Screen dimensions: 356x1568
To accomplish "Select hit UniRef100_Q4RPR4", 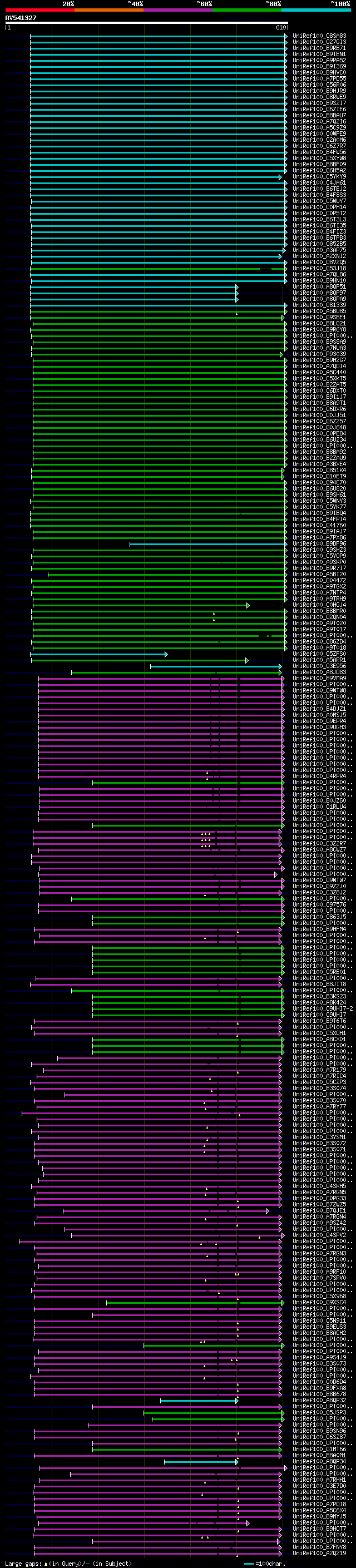I will 319,776.
